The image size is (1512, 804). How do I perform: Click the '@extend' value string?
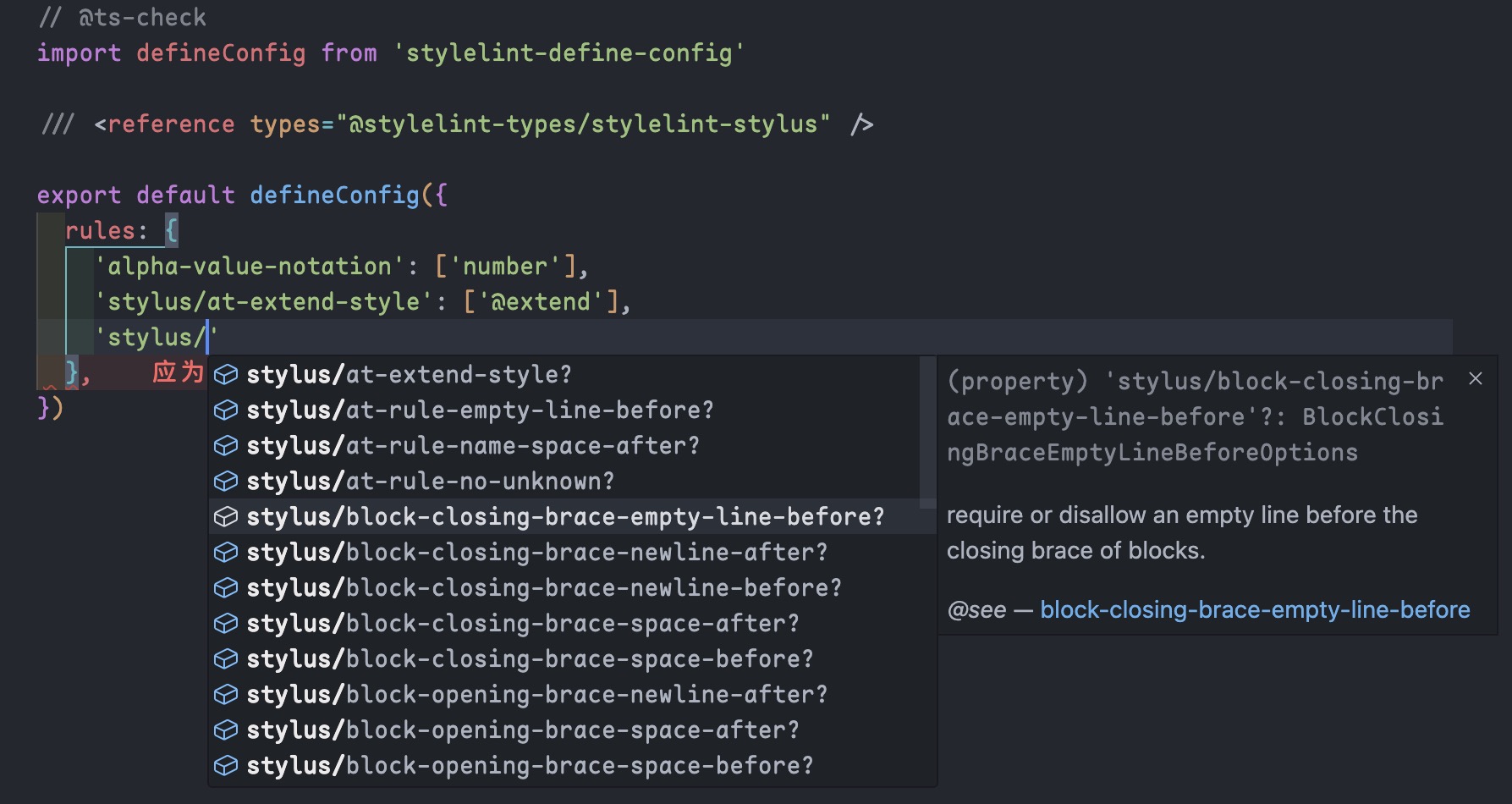point(541,301)
